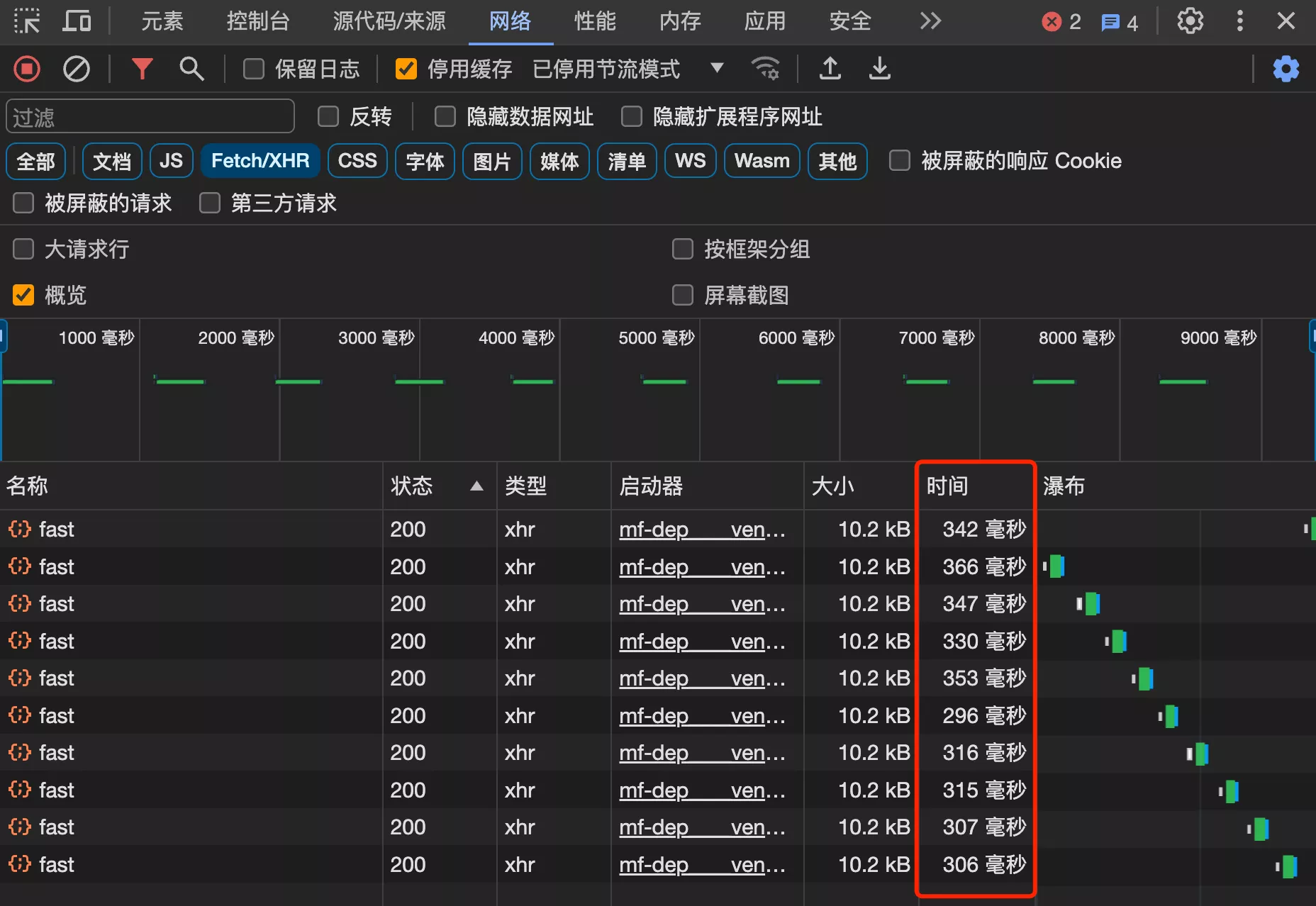Click the overview timeline at 5000 毫秒
The height and width of the screenshot is (906, 1316).
pyautogui.click(x=656, y=337)
